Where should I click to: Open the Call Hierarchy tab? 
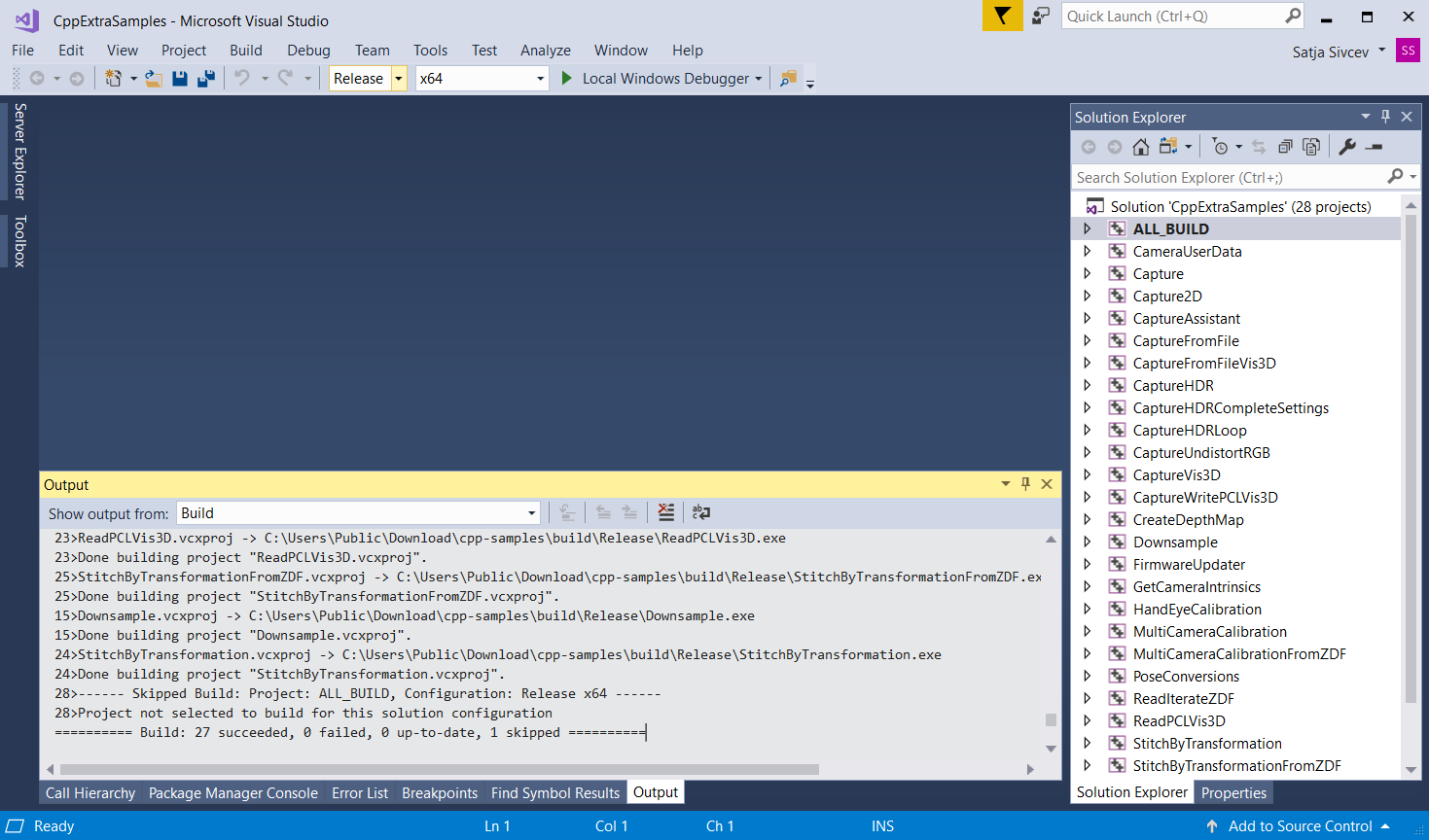[x=90, y=792]
